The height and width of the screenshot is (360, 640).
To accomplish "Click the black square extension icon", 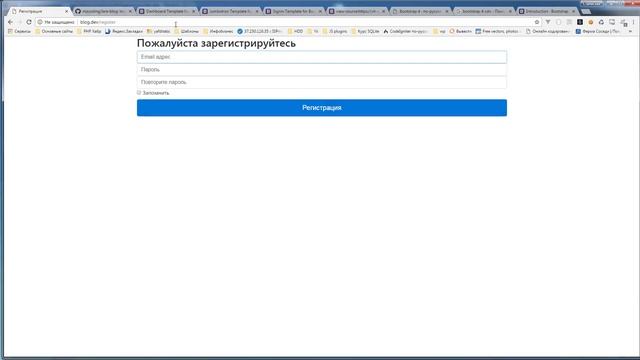I will [580, 22].
